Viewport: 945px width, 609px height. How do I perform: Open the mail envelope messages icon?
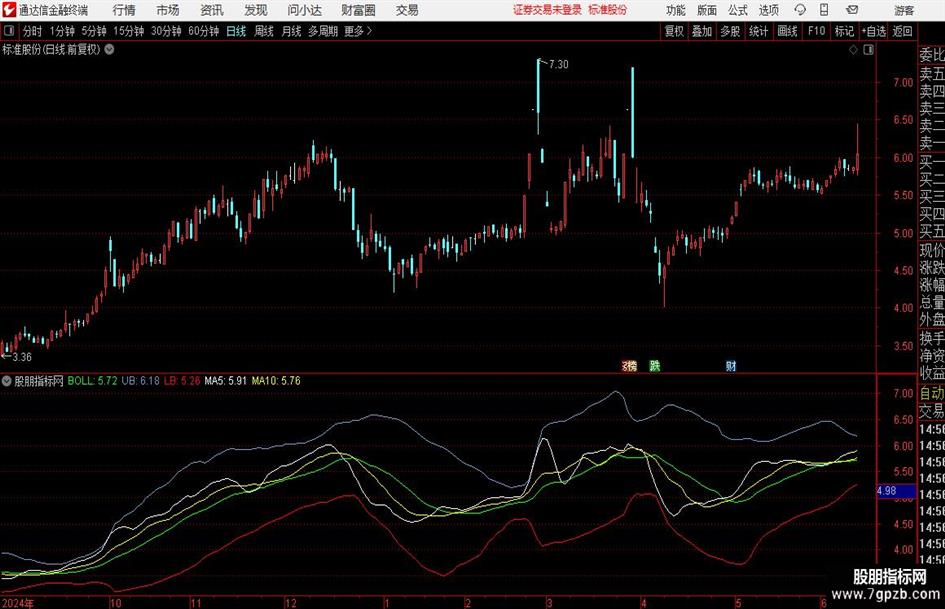point(852,10)
